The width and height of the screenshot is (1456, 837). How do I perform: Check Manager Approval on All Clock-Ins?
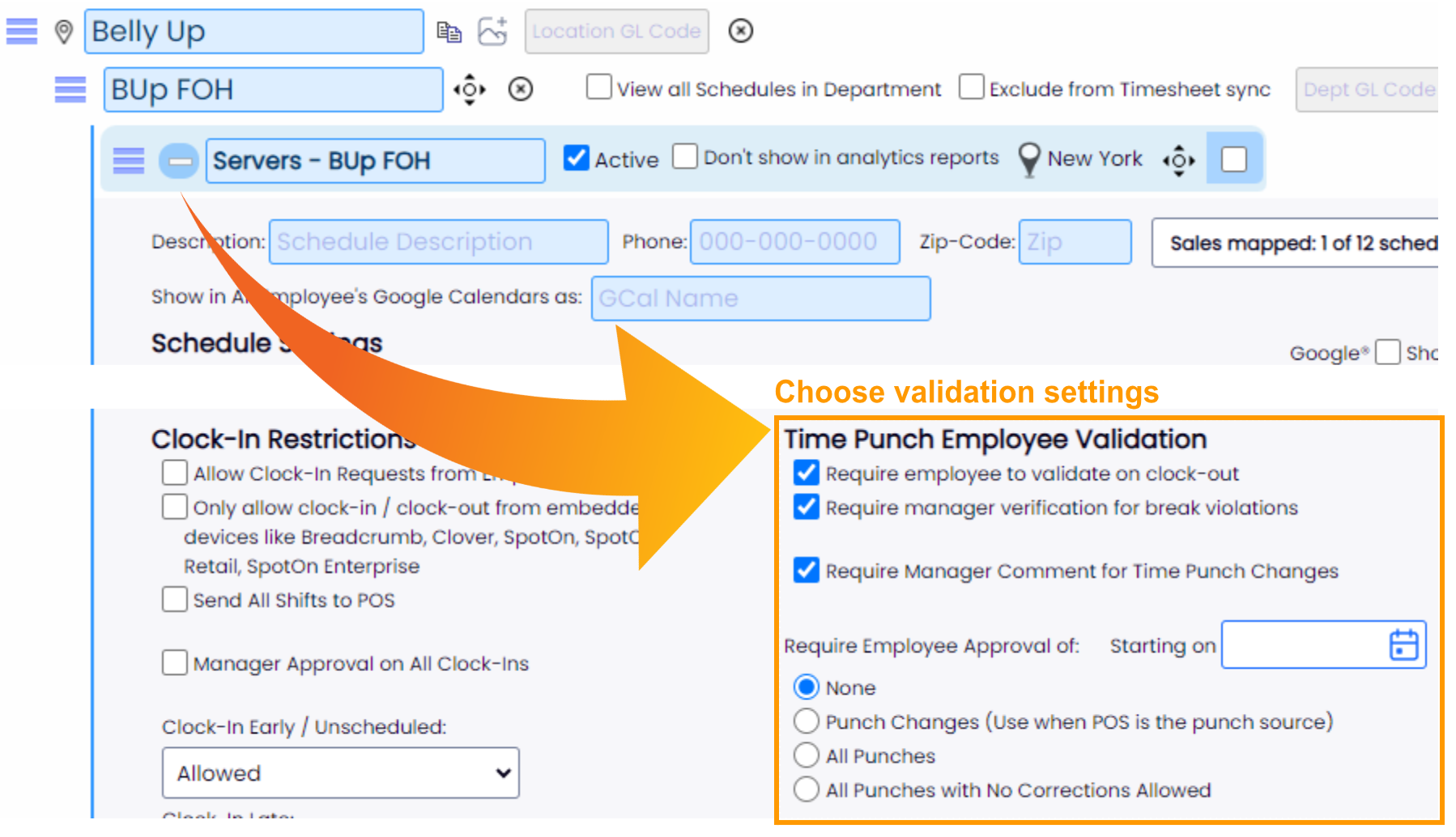[174, 662]
